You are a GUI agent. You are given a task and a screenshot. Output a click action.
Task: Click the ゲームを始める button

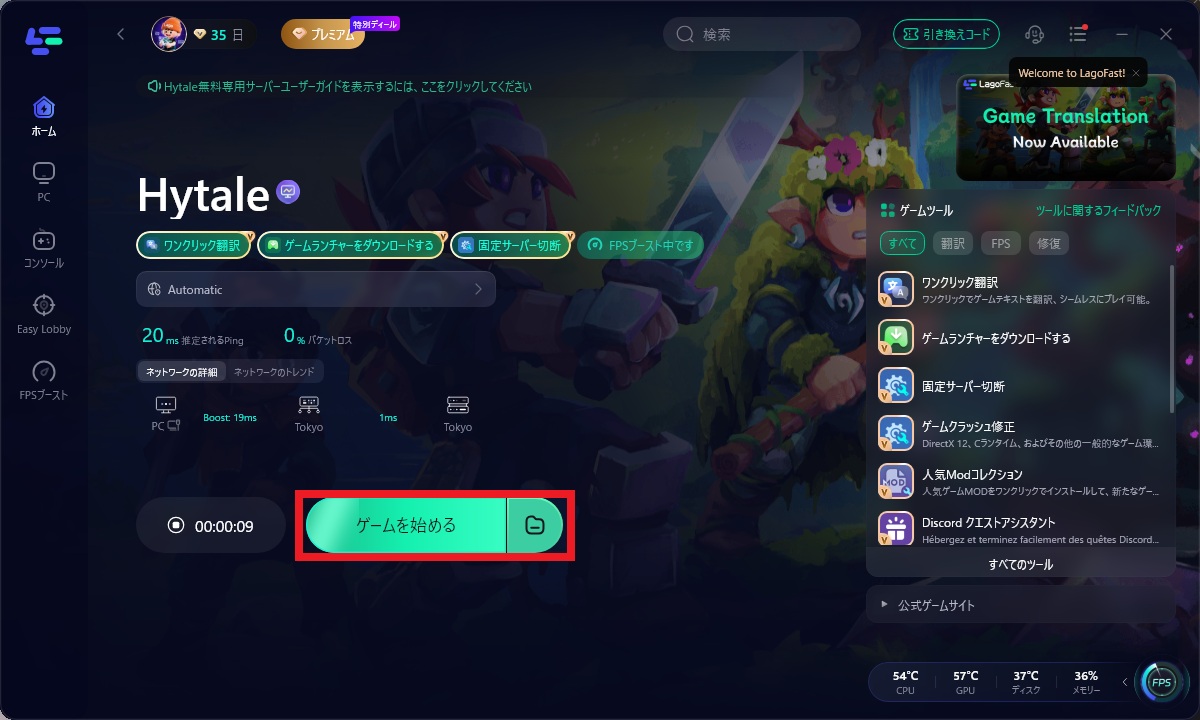[x=406, y=525]
